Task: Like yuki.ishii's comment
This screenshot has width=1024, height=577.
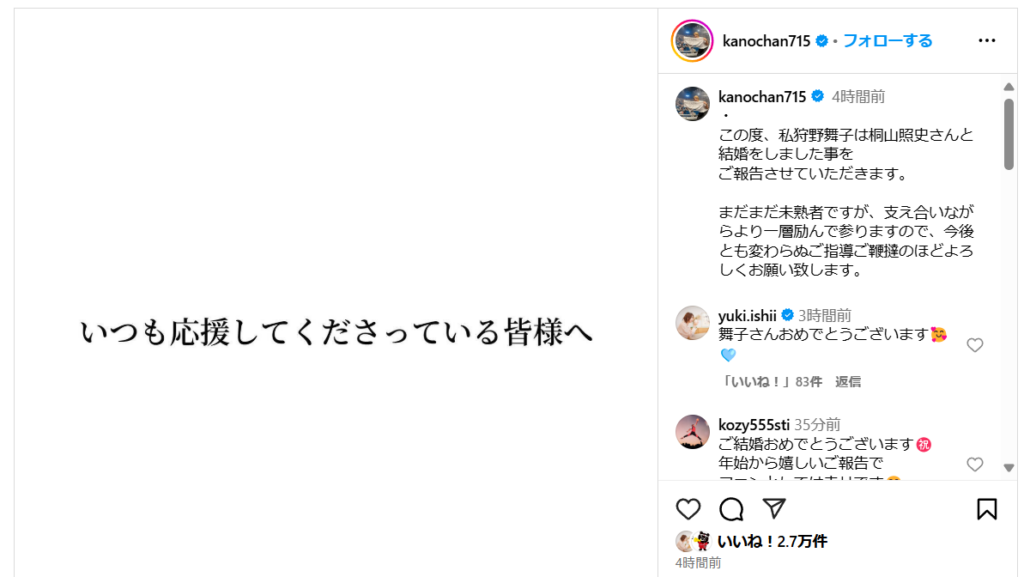Action: 975,345
